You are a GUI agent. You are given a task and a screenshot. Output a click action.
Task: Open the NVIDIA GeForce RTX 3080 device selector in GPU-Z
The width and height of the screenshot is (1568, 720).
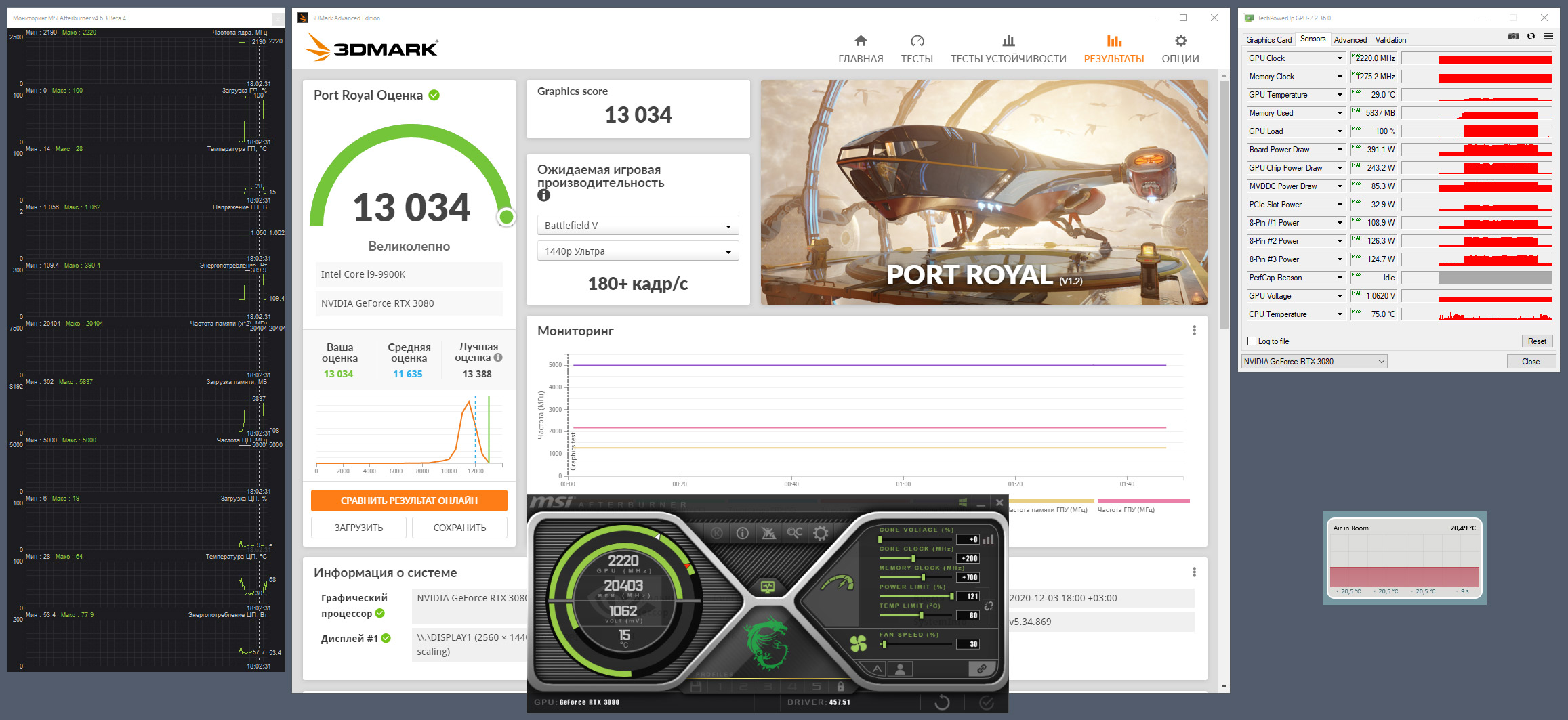point(1314,362)
